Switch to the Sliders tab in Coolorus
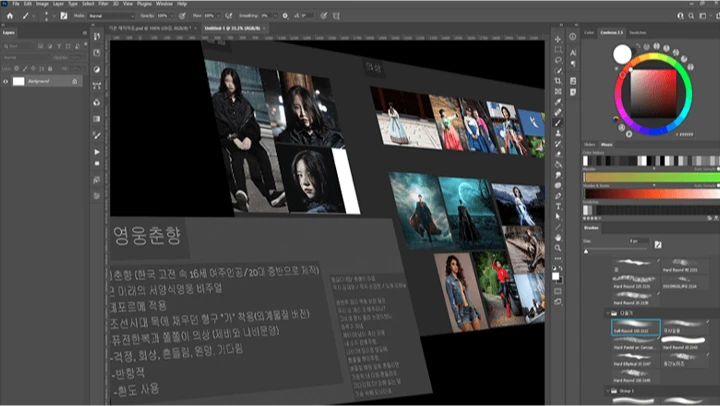 (590, 145)
